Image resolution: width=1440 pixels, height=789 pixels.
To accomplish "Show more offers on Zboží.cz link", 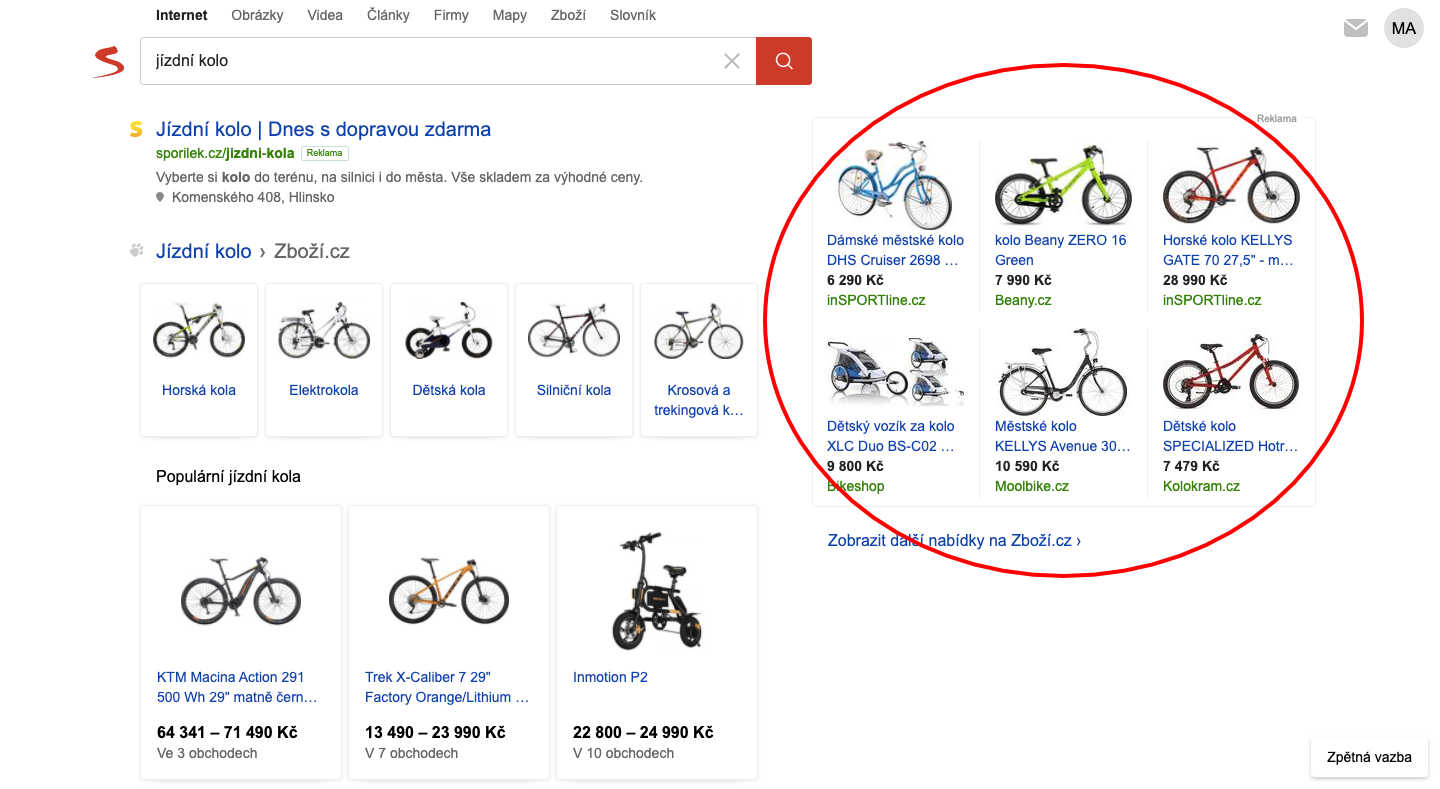I will [954, 541].
